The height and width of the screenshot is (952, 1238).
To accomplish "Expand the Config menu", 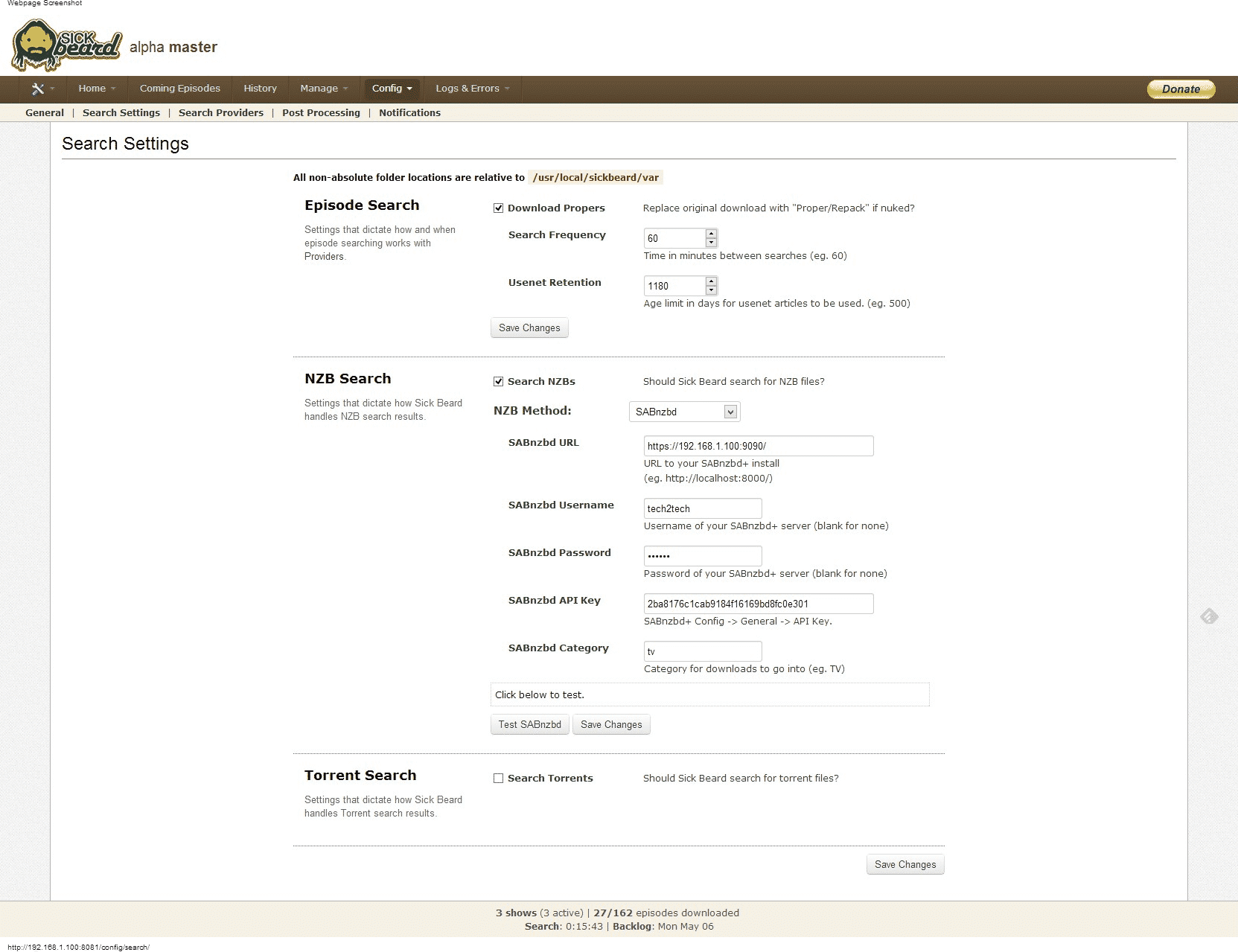I will pos(392,89).
